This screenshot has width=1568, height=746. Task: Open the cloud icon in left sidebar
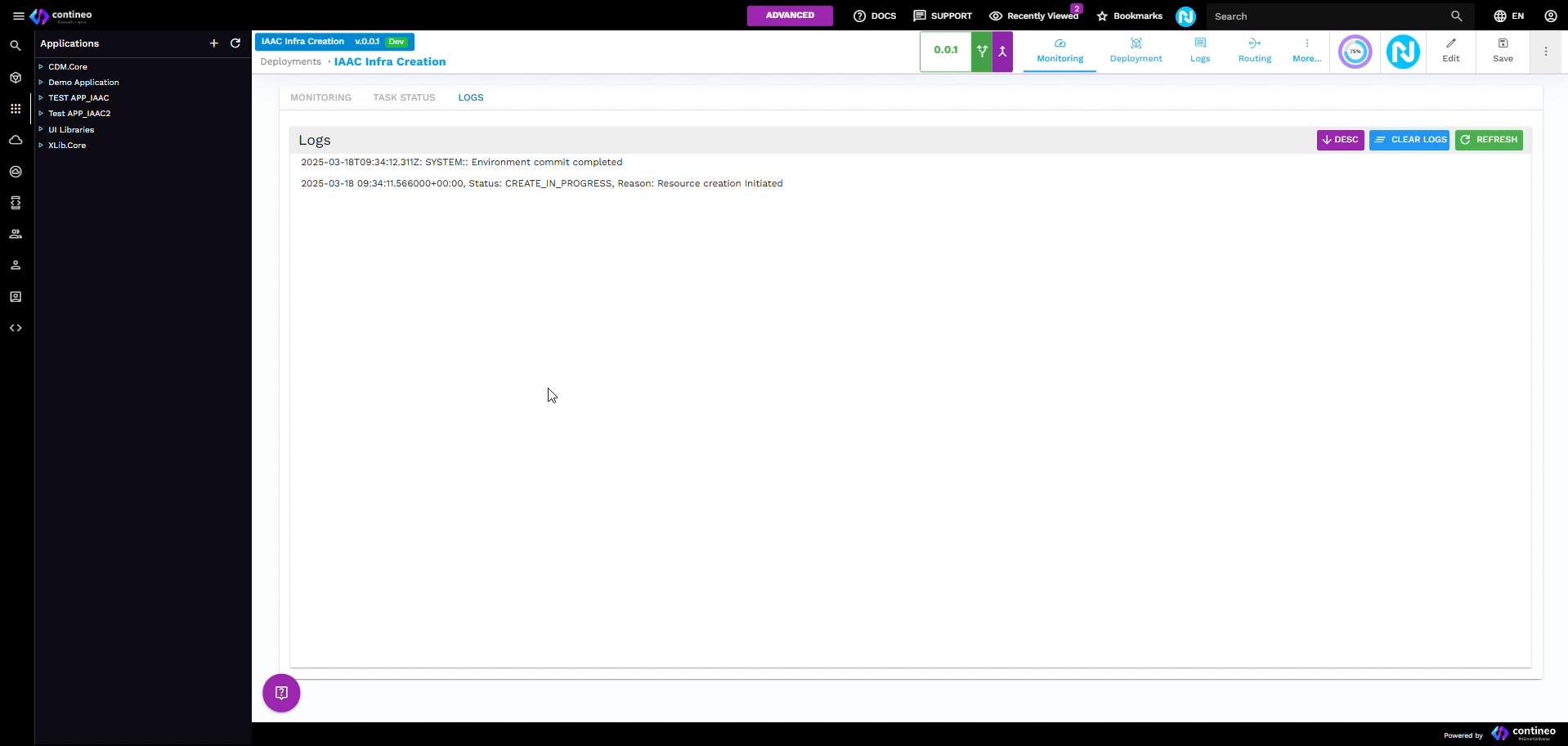(16, 140)
